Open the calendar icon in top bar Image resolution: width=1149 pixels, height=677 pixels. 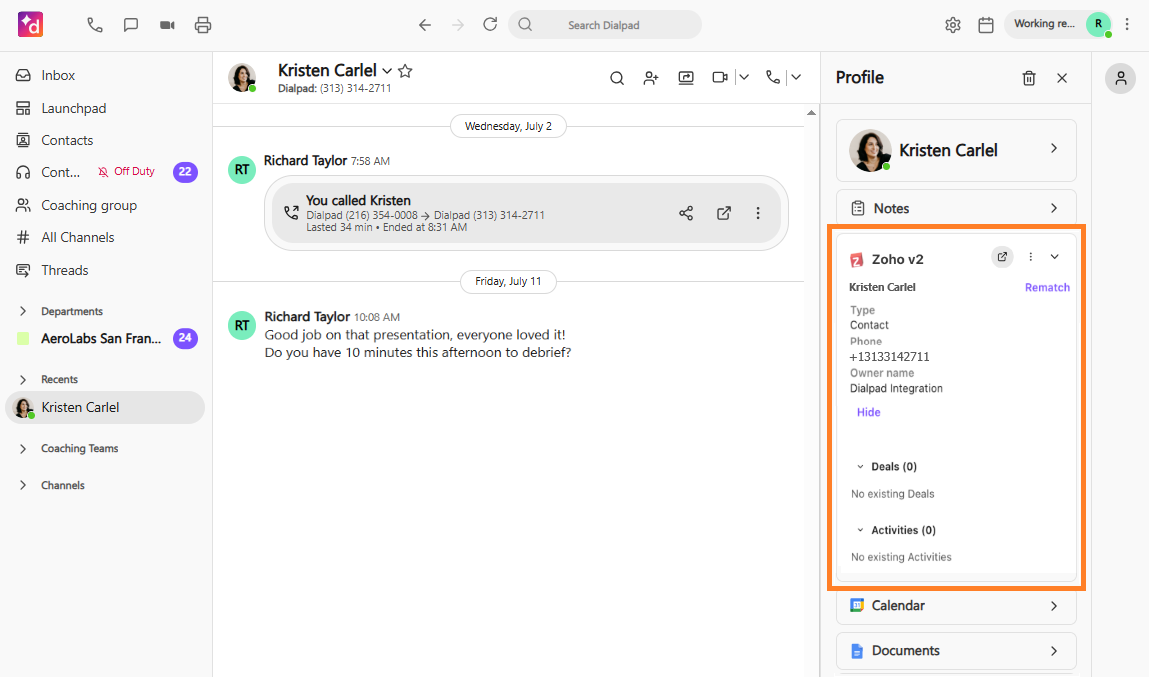pos(986,25)
